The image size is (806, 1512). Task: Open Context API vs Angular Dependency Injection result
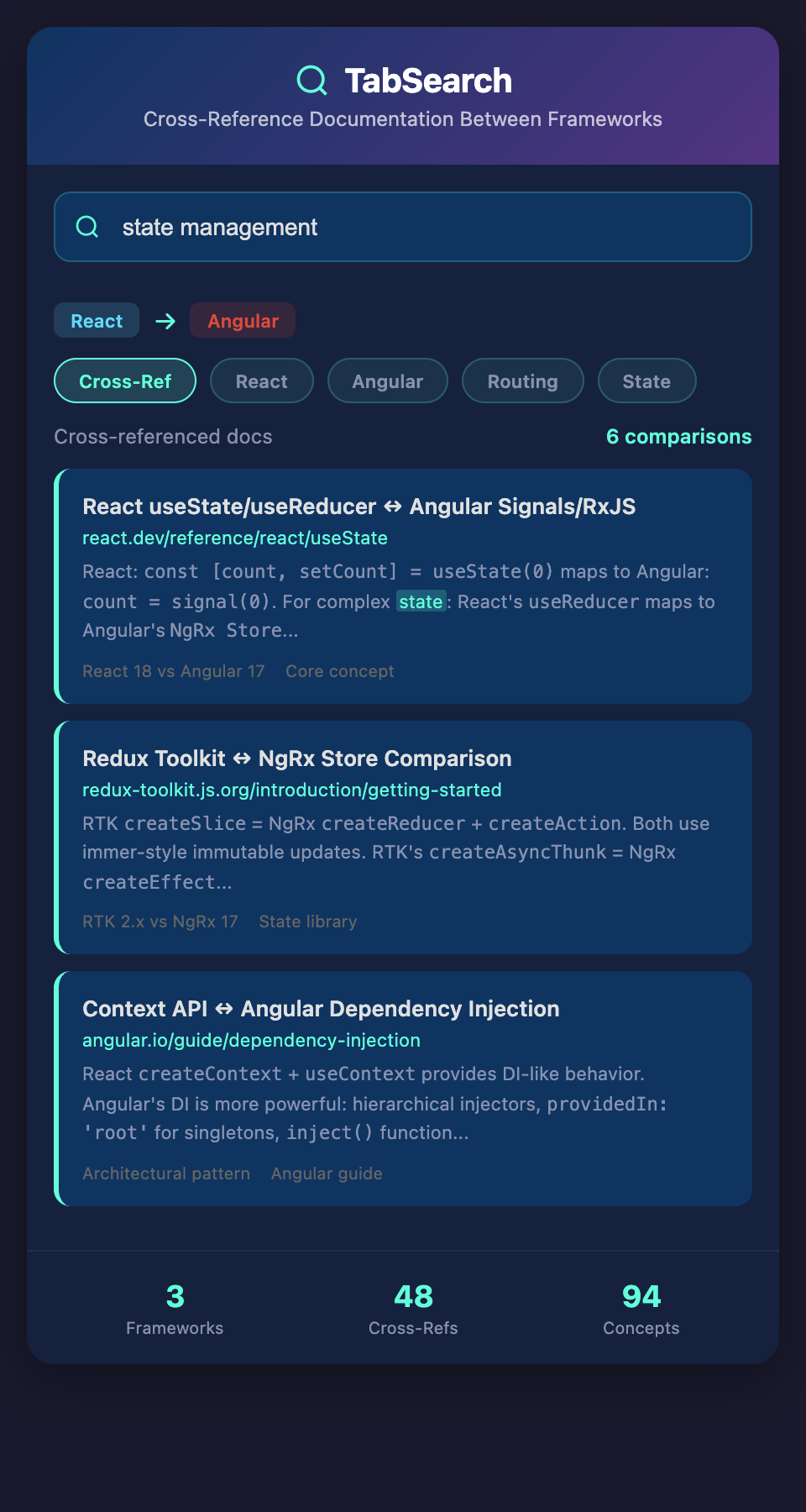321,1009
